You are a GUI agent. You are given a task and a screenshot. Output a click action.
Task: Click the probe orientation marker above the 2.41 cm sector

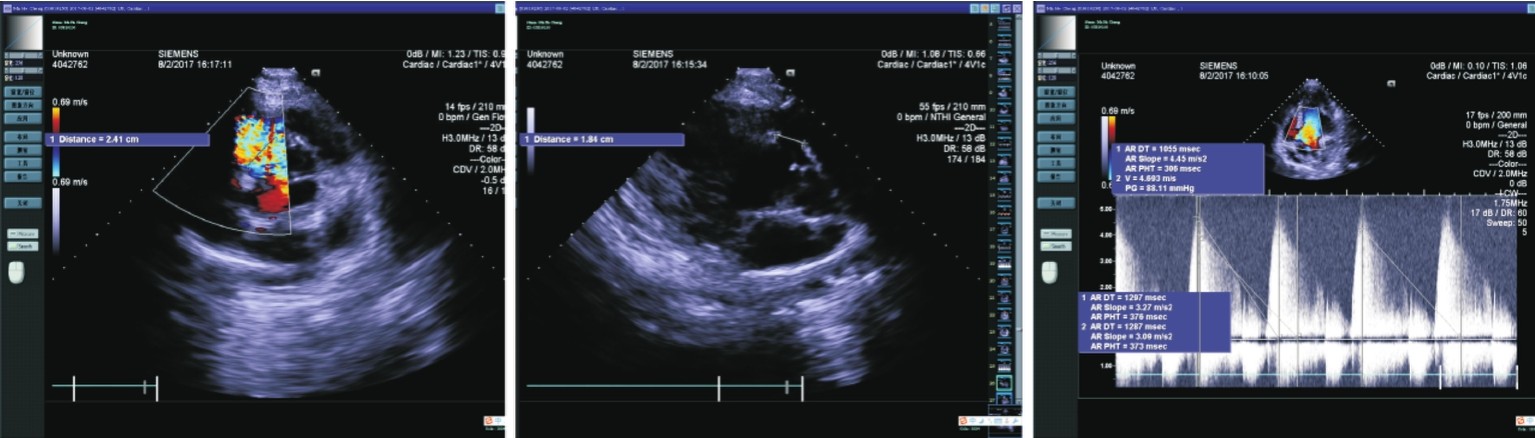(315, 72)
